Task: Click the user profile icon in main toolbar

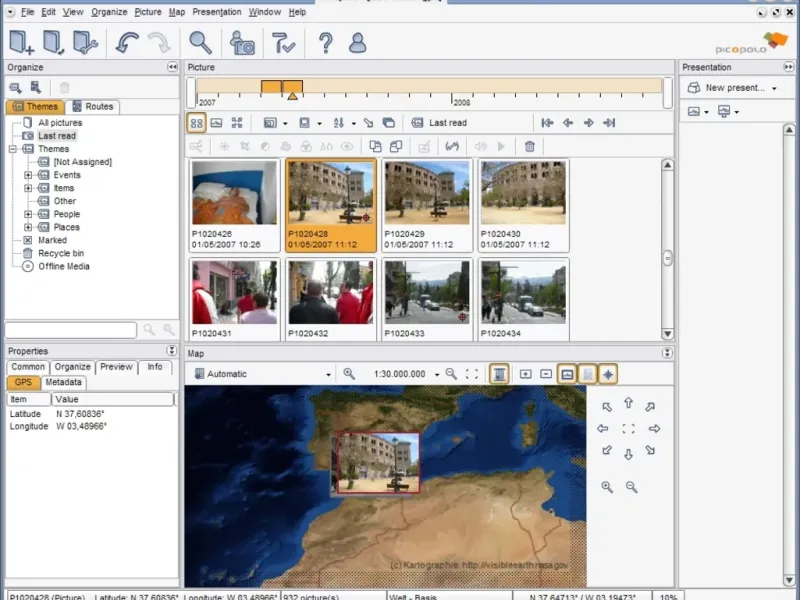Action: coord(357,42)
